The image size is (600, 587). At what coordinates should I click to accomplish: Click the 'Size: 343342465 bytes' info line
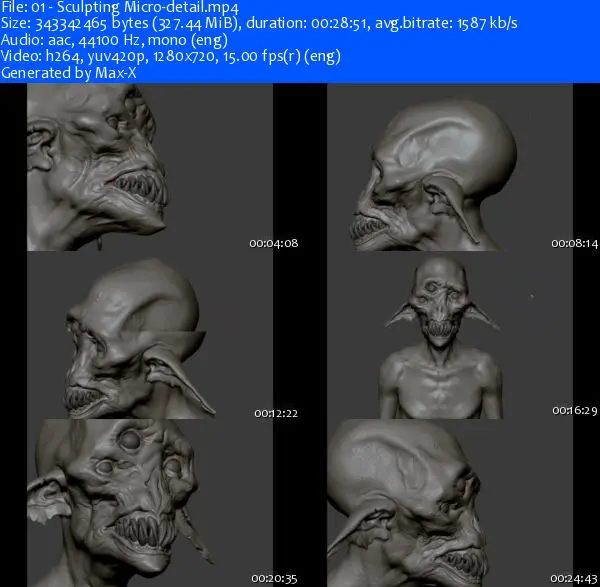click(259, 23)
